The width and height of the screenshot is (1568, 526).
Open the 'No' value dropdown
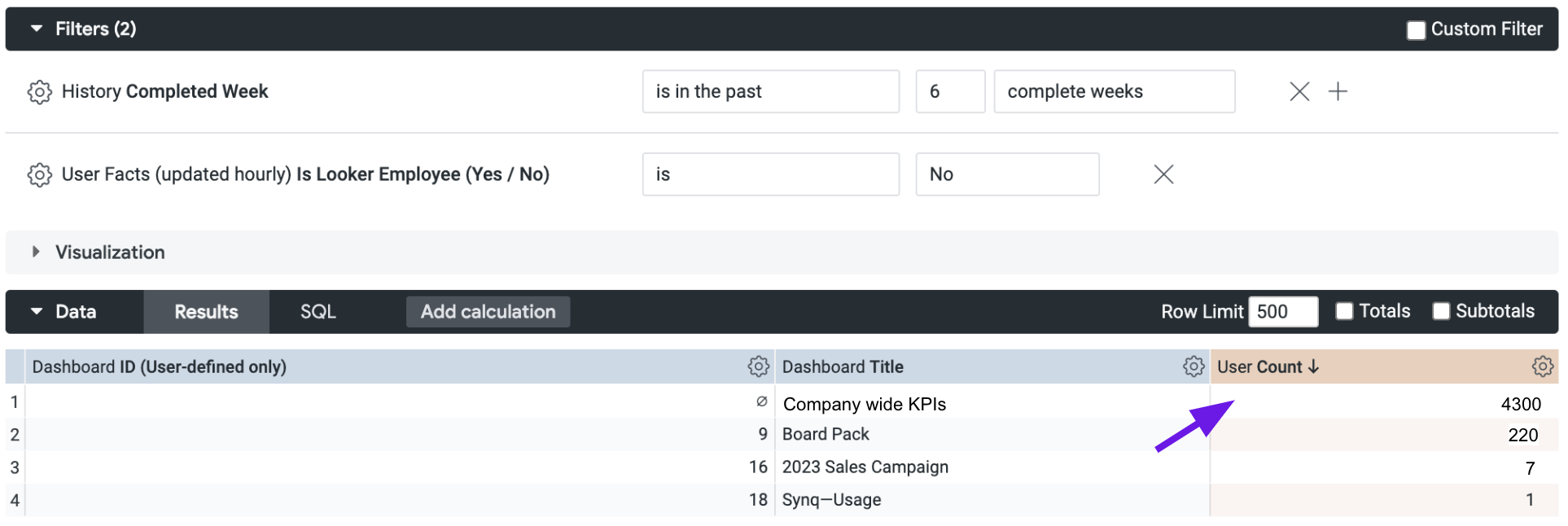tap(1007, 174)
